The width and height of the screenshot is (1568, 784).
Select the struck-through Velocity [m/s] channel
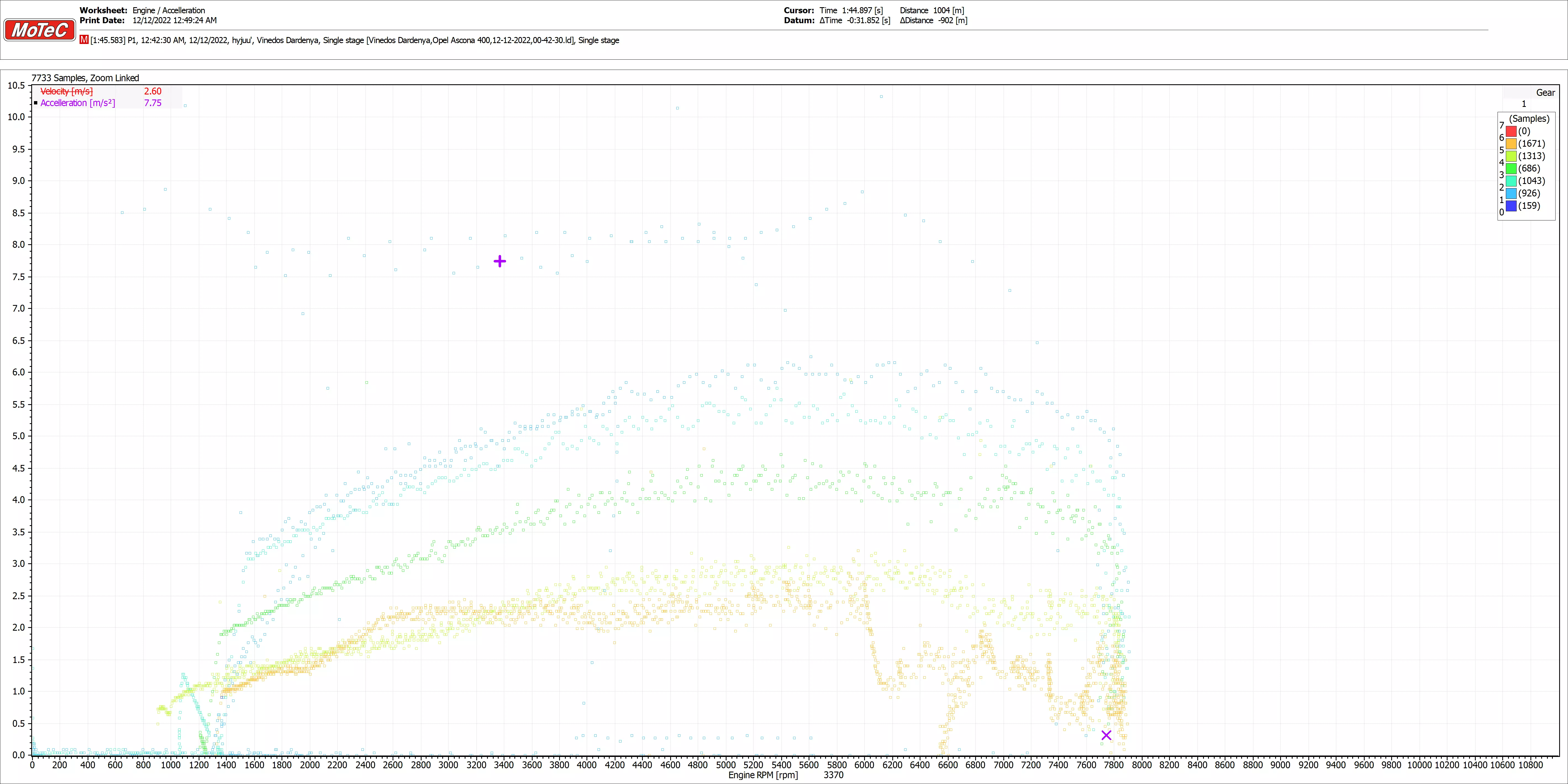tap(66, 91)
